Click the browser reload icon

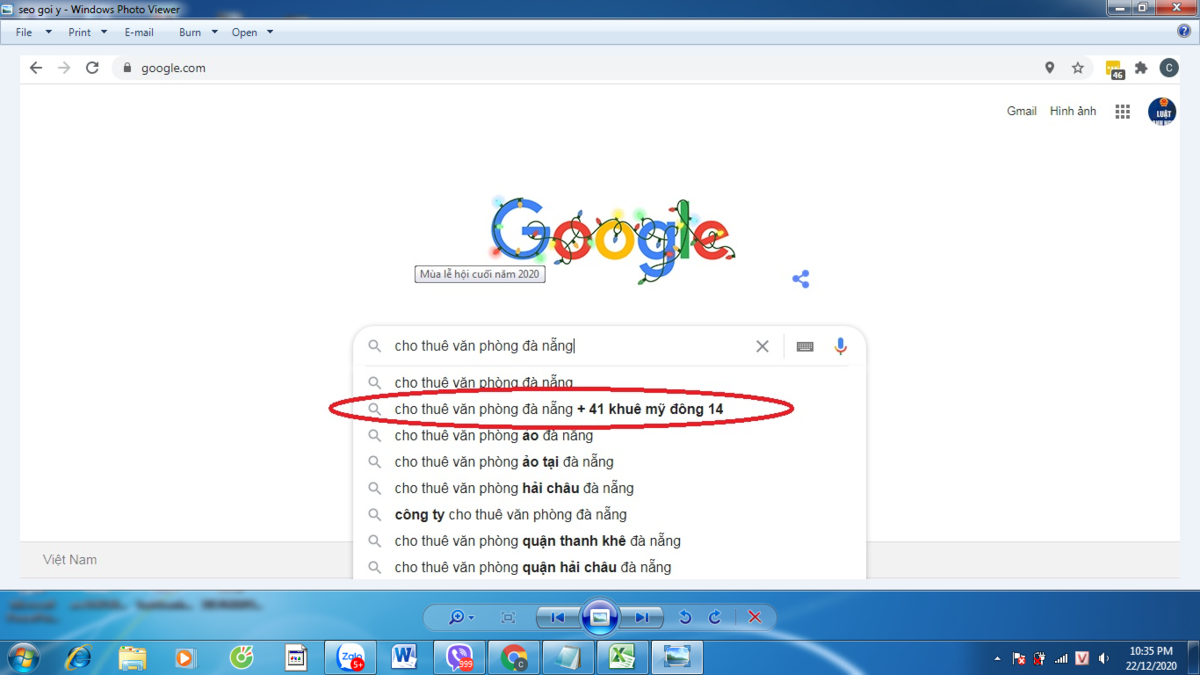[x=92, y=68]
